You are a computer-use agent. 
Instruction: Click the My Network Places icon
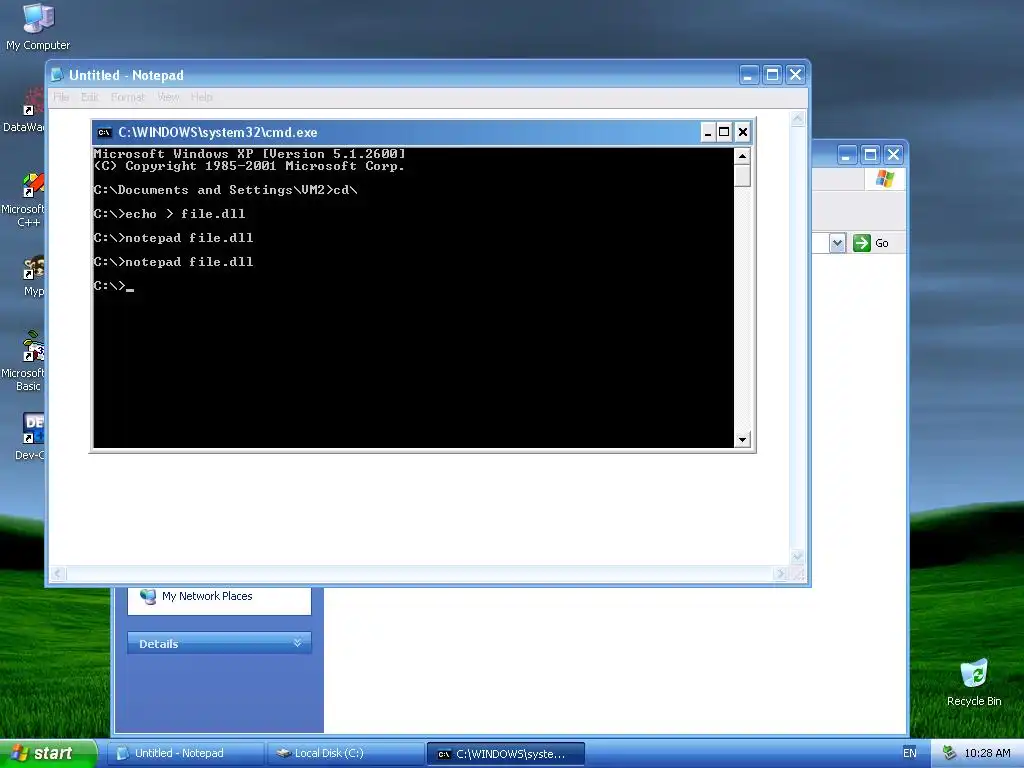click(148, 596)
